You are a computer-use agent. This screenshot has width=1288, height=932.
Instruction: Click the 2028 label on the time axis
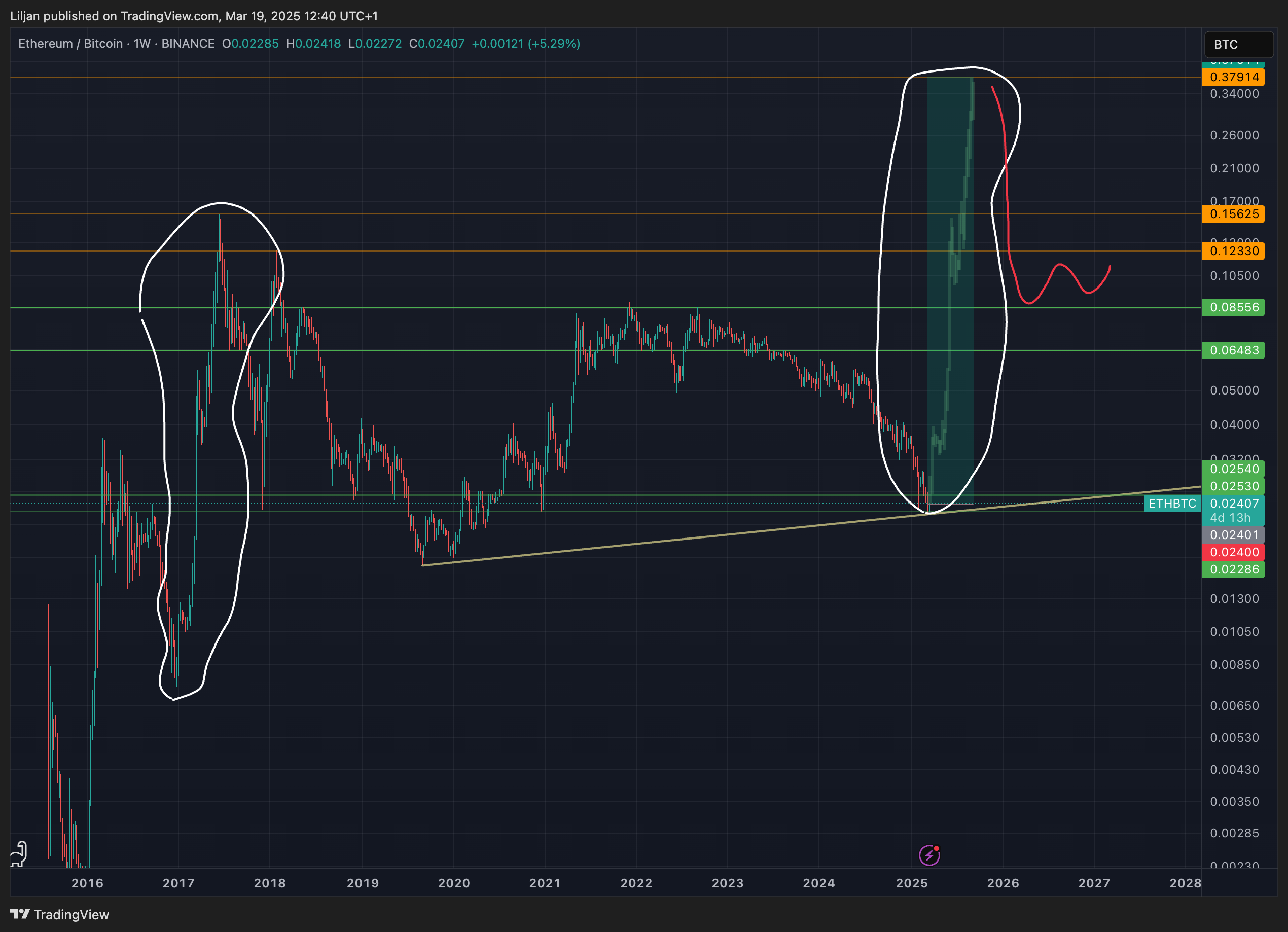click(1185, 883)
